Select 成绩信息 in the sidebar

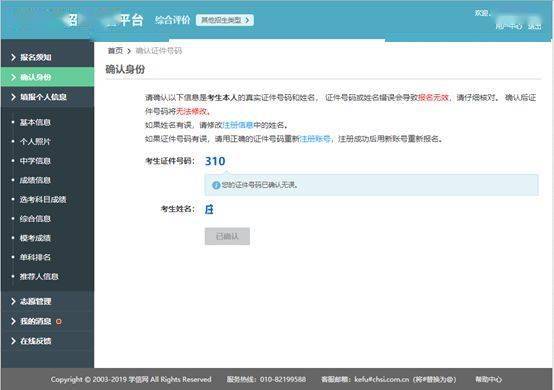[35, 180]
